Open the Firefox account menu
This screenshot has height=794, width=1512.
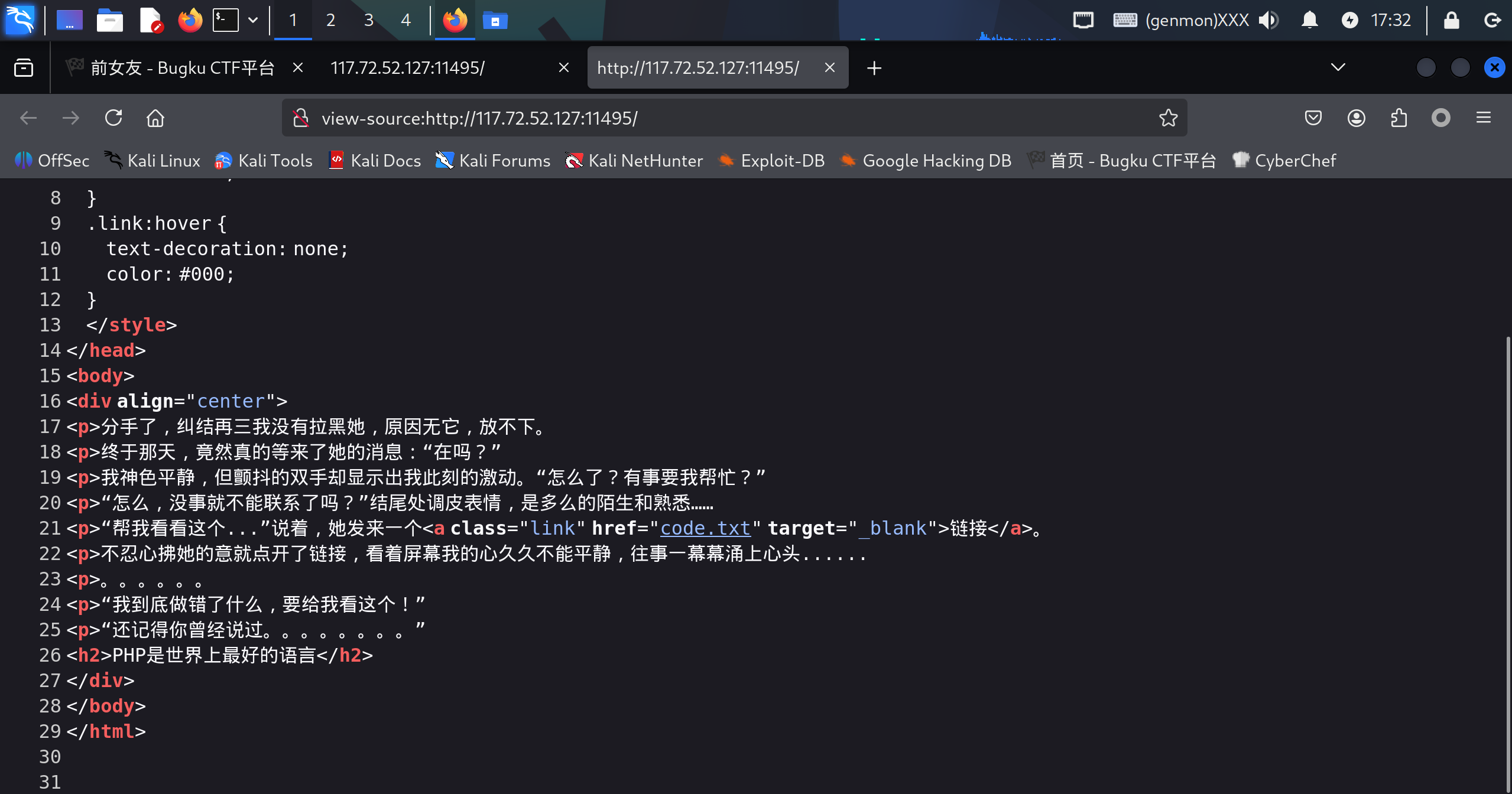tap(1356, 118)
